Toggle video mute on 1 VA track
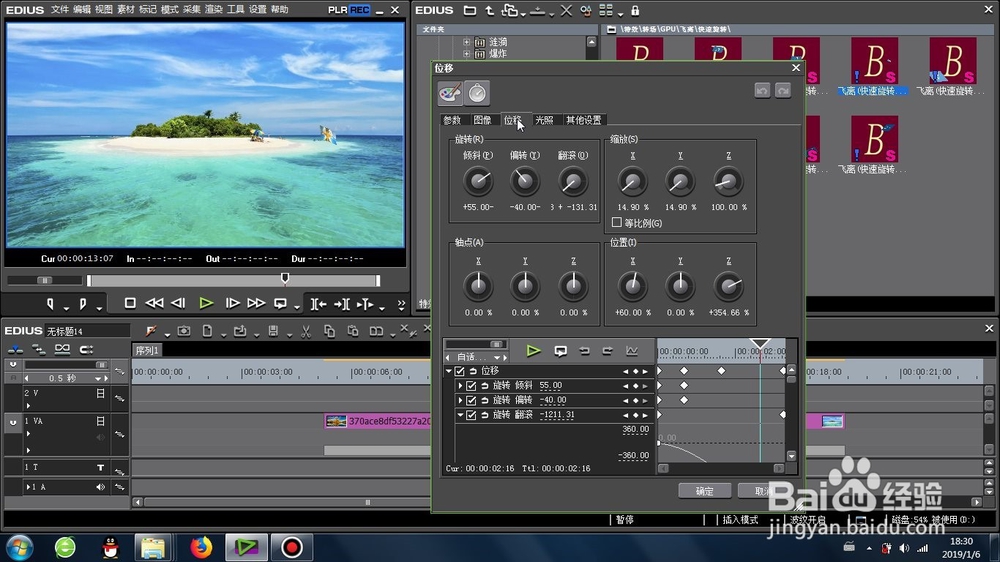1000x562 pixels. (x=100, y=421)
